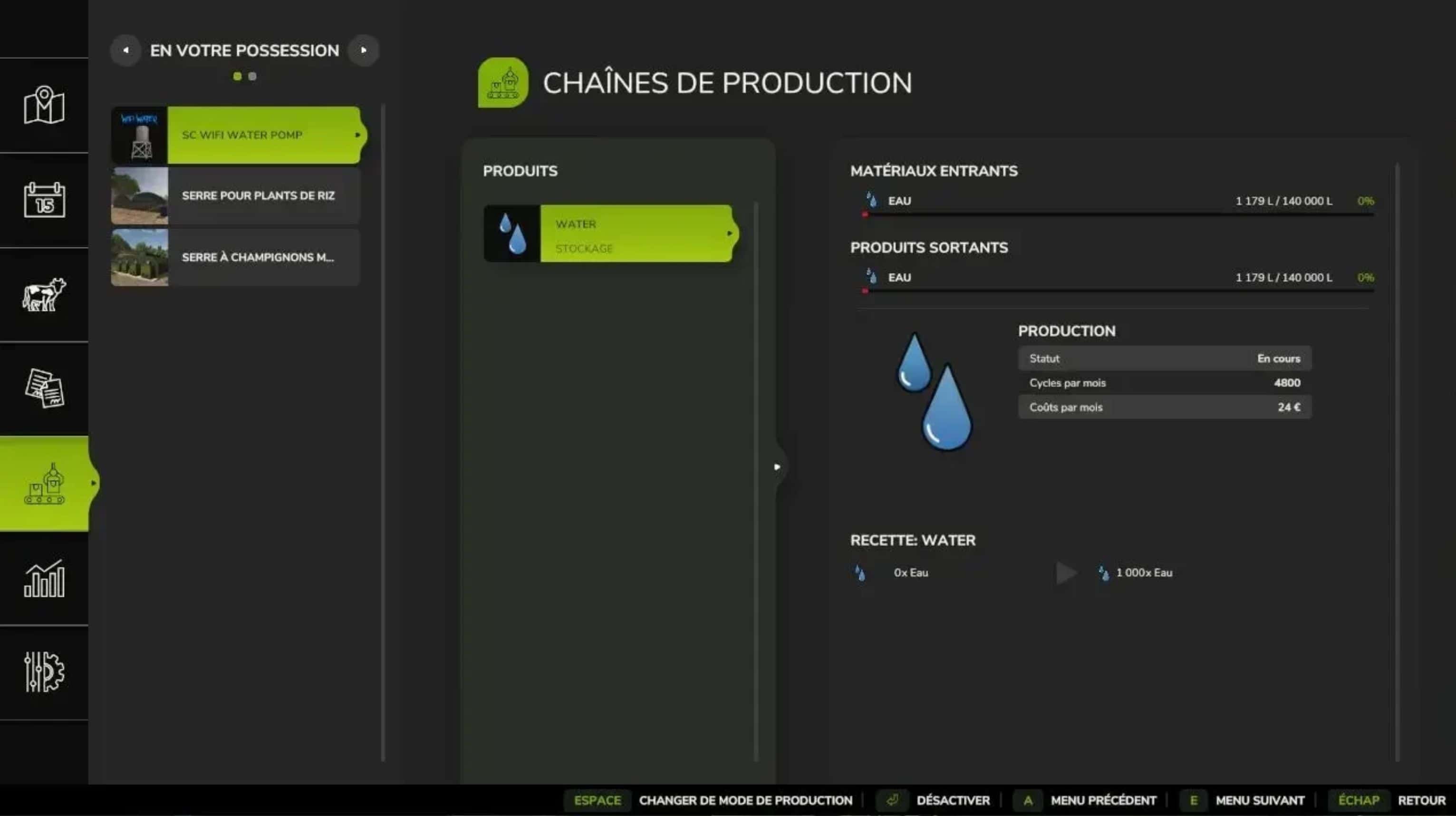Open the map icon in sidebar
Screen dimensions: 1456x816
pos(44,105)
